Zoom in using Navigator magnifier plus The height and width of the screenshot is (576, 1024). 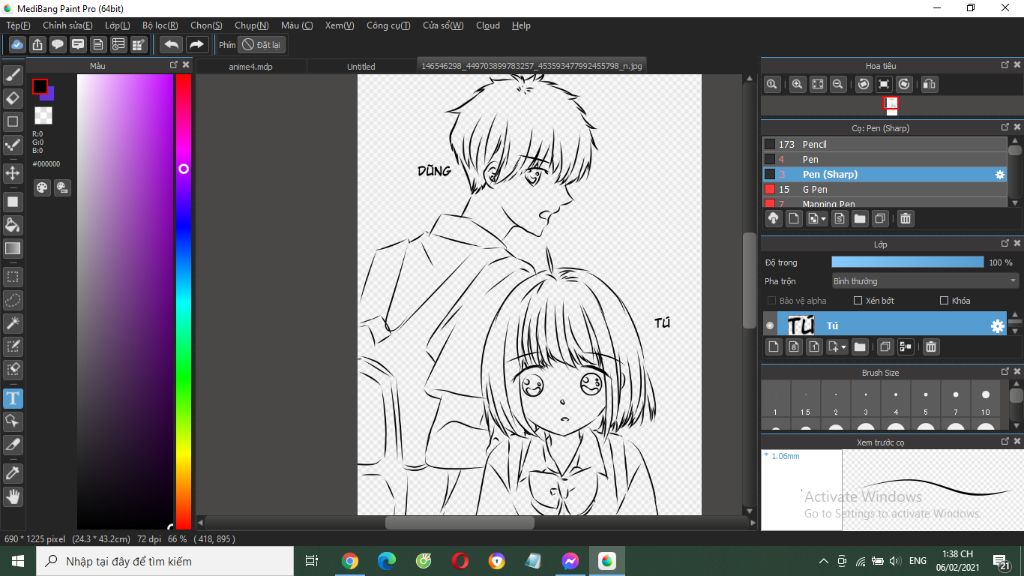797,84
